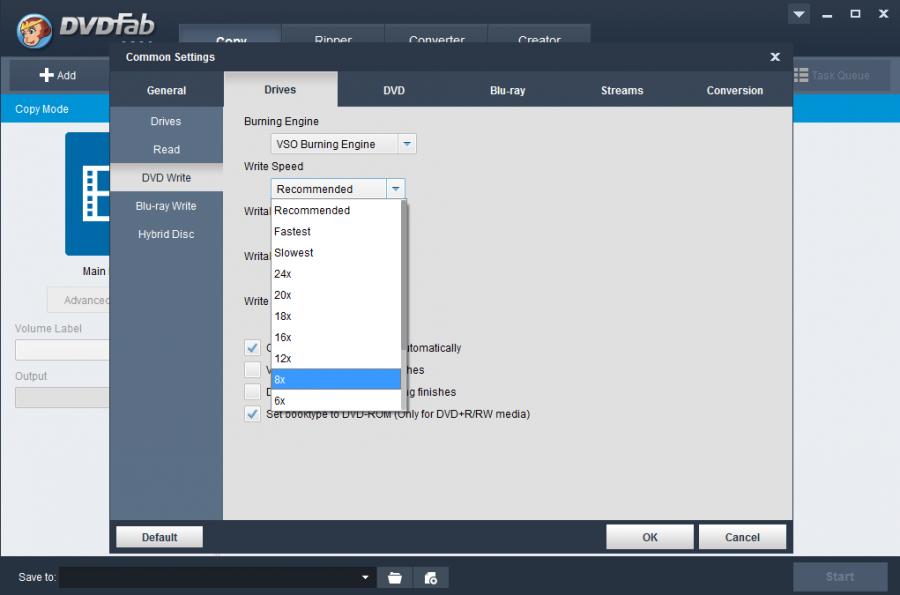Open the Task Queue list icon
The image size is (900, 595).
tap(801, 75)
